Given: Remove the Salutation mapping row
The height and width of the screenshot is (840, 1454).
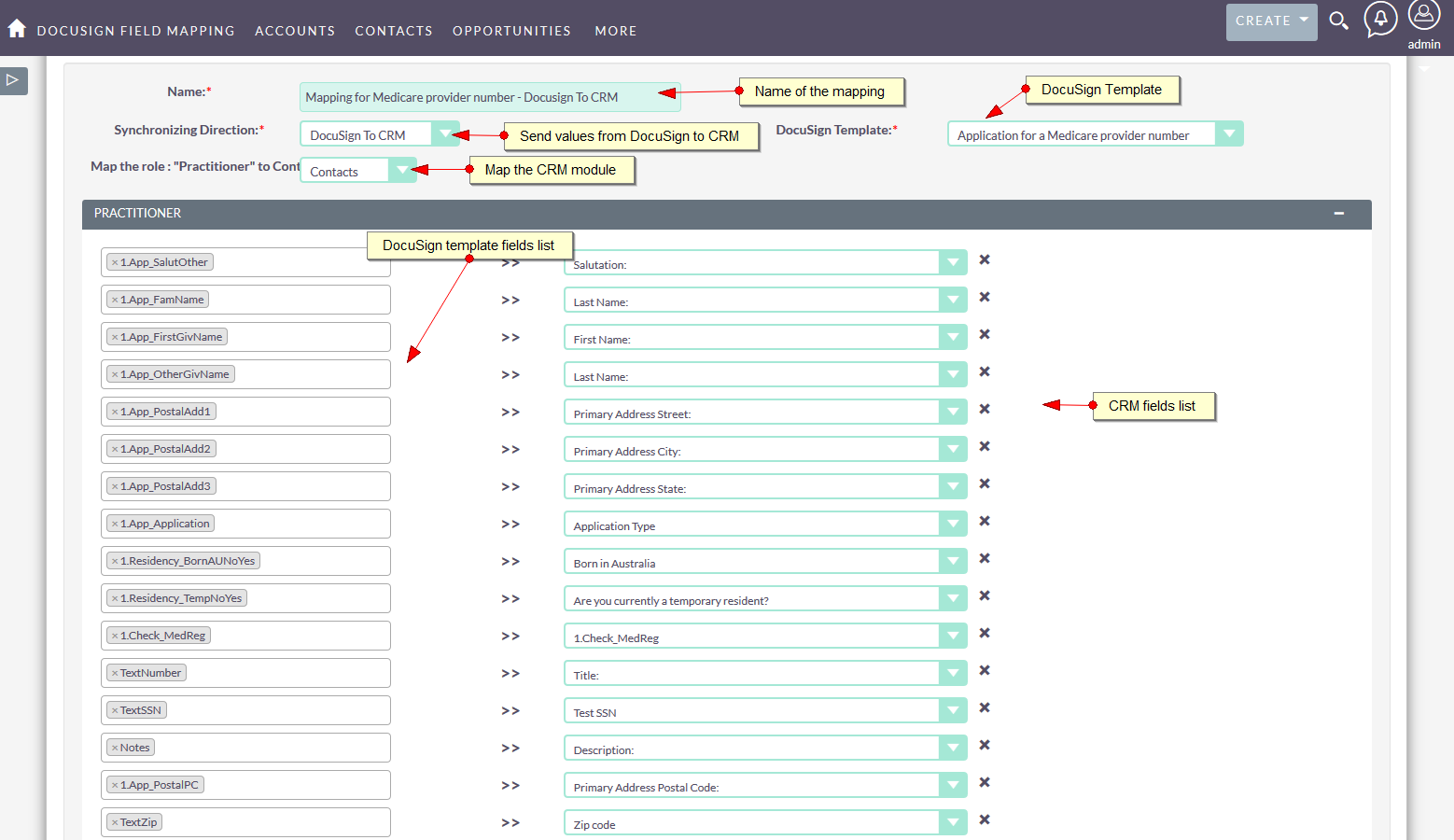Looking at the screenshot, I should (x=985, y=259).
